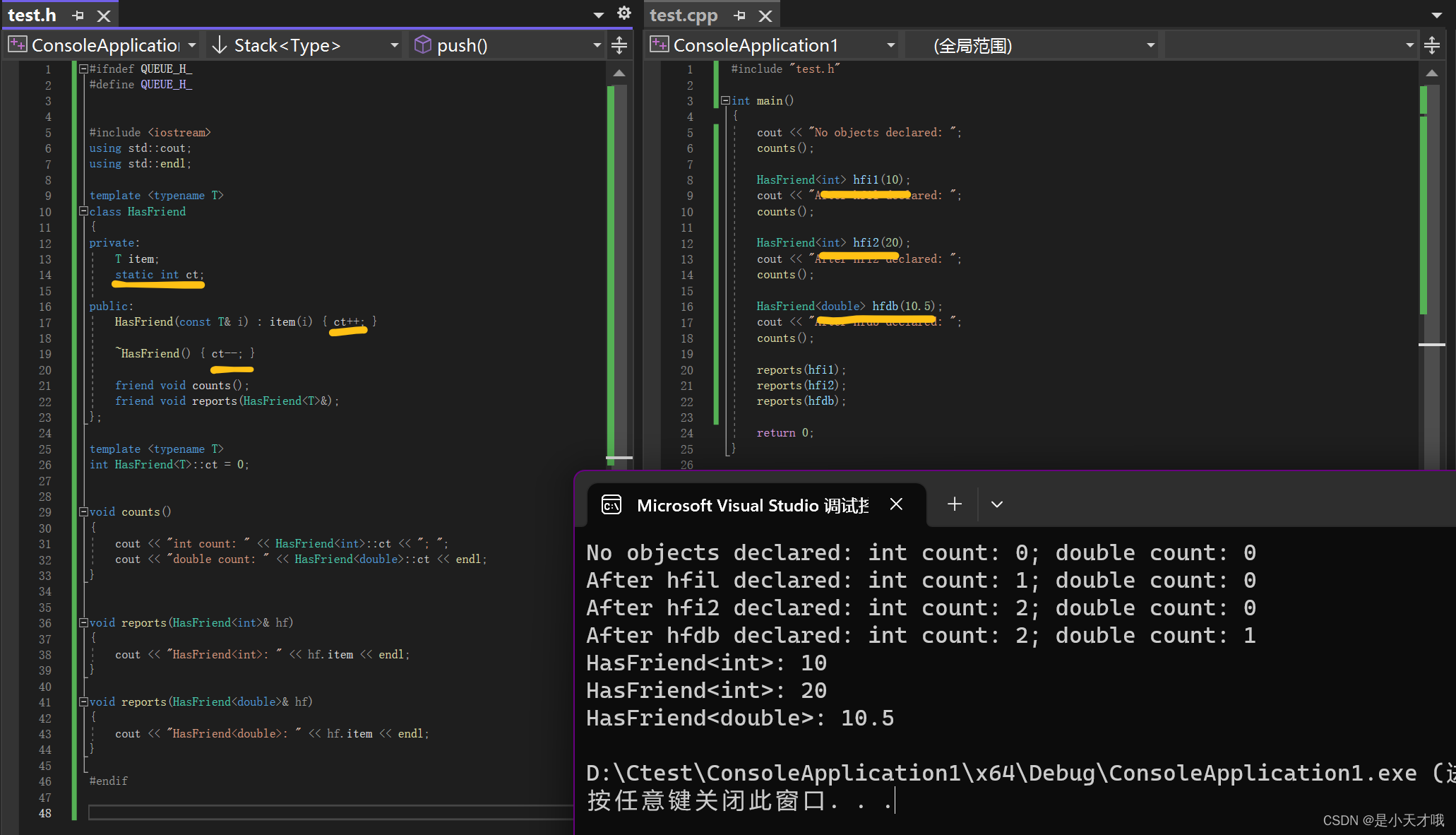Close the test.cpp tab
Image resolution: width=1456 pixels, height=835 pixels.
765,16
